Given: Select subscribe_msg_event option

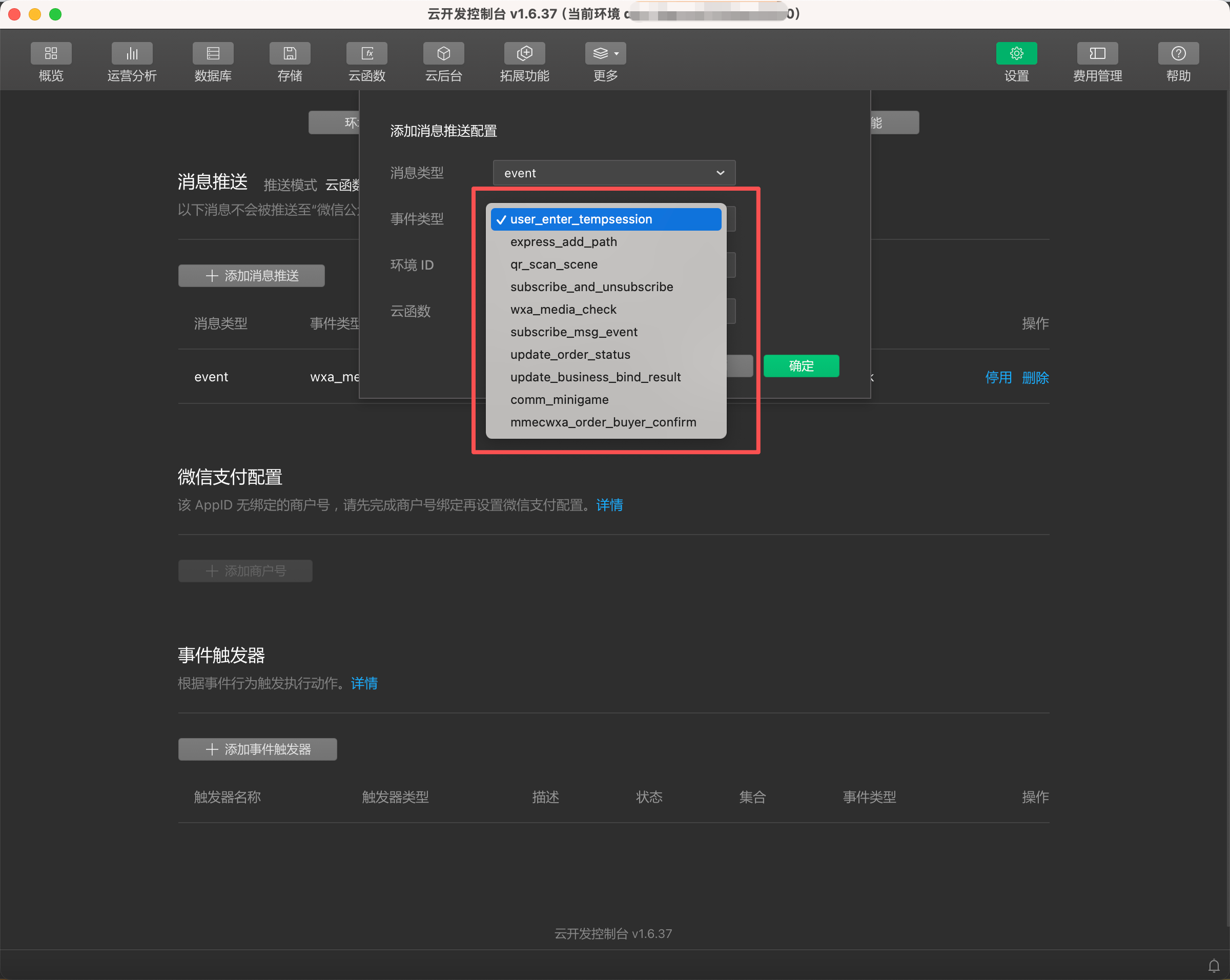Looking at the screenshot, I should pyautogui.click(x=573, y=332).
